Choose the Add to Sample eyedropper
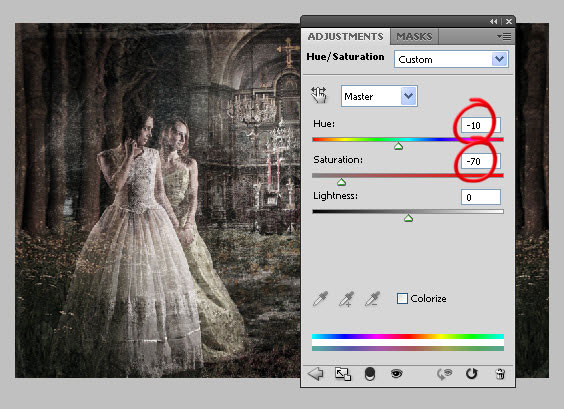This screenshot has height=409, width=564. coord(346,299)
